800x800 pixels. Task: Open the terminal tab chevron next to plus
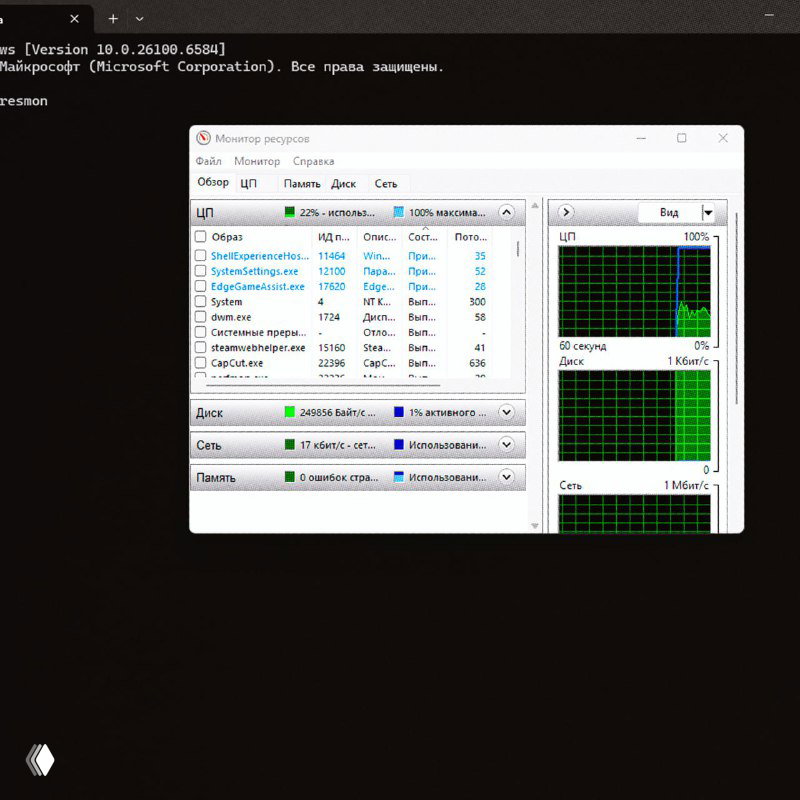coord(139,19)
